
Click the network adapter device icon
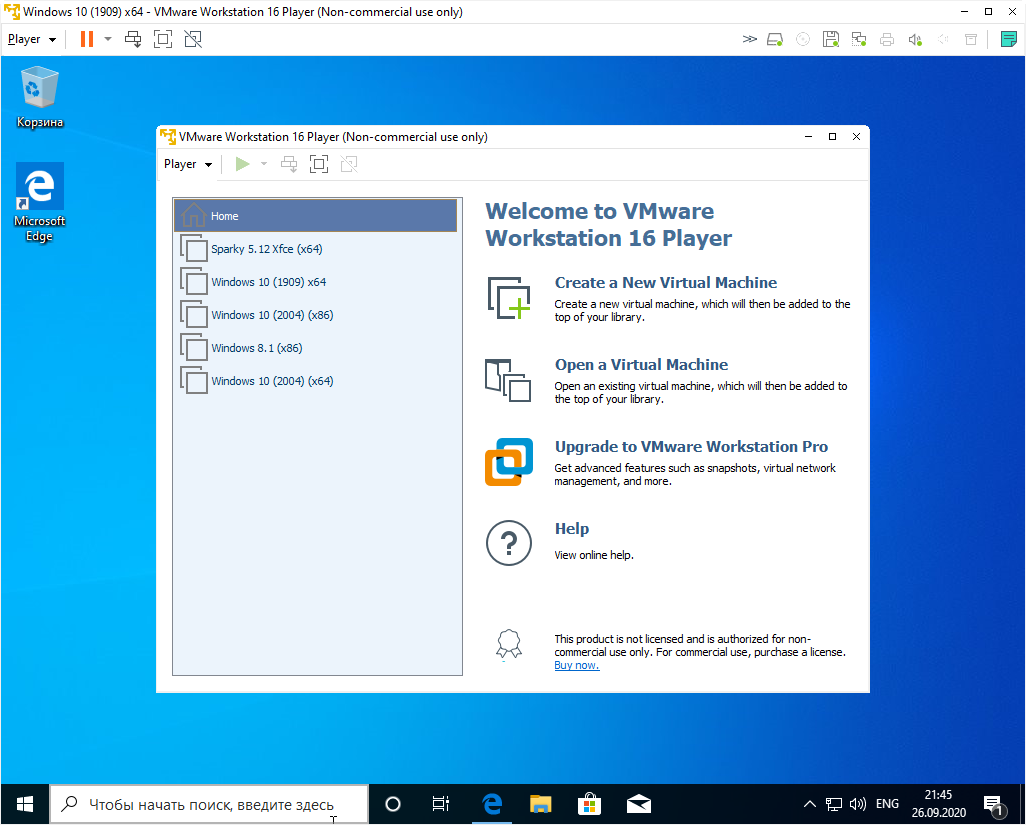(x=859, y=39)
